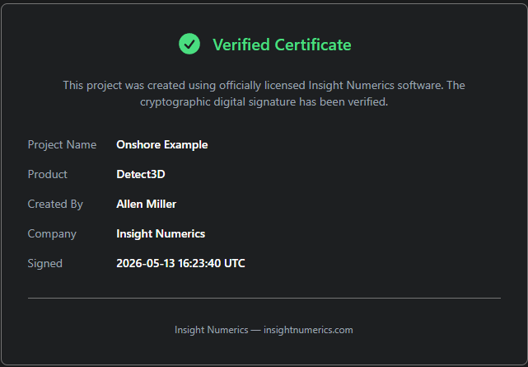Click the Company label
528x367 pixels.
click(x=52, y=234)
